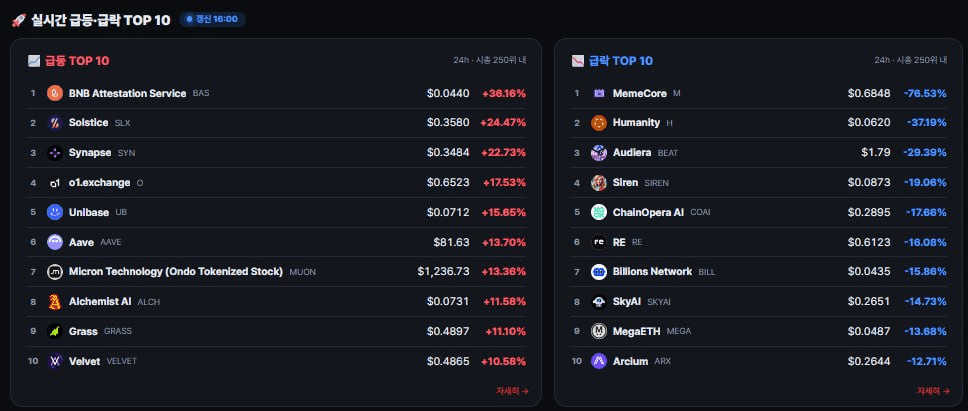Click the BNB Attestation Service coin icon

[55, 93]
